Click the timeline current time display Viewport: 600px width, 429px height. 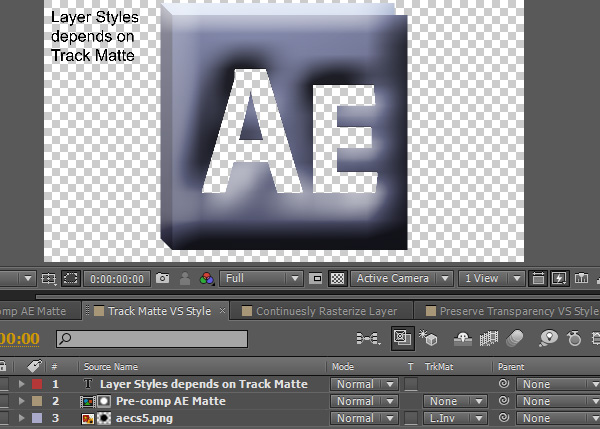click(20, 338)
